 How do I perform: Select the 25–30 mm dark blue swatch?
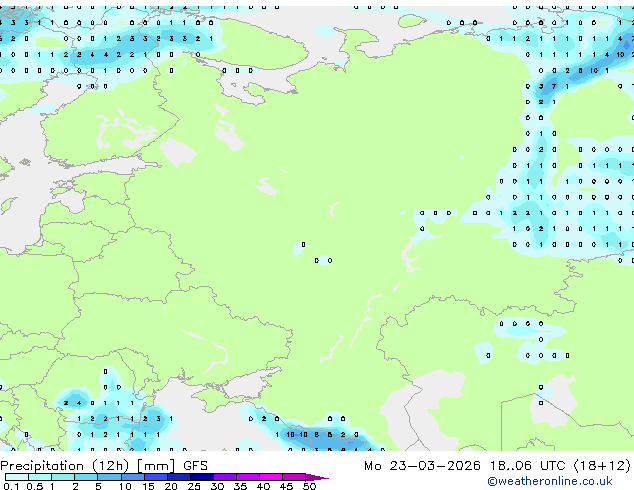tap(202, 477)
